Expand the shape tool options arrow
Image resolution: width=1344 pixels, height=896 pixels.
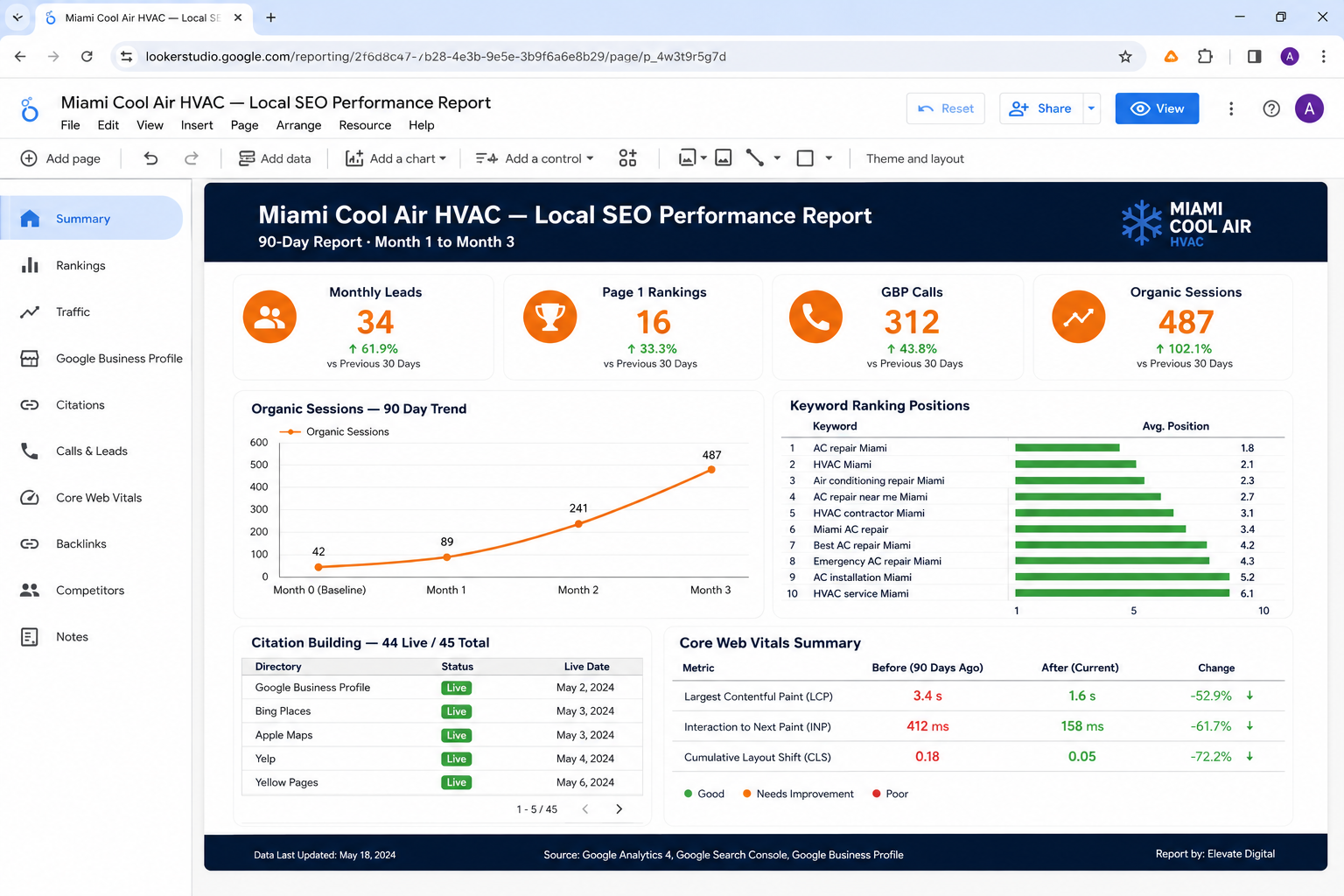coord(829,158)
